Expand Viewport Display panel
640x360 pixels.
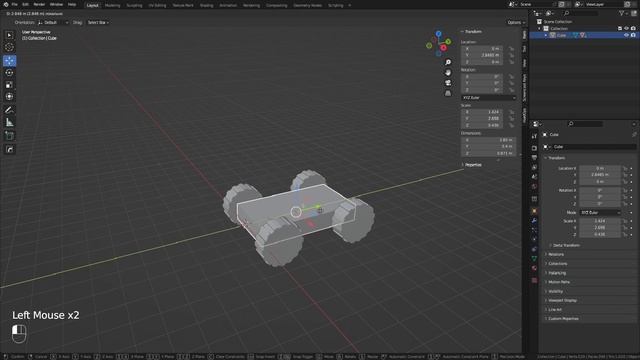[x=562, y=300]
